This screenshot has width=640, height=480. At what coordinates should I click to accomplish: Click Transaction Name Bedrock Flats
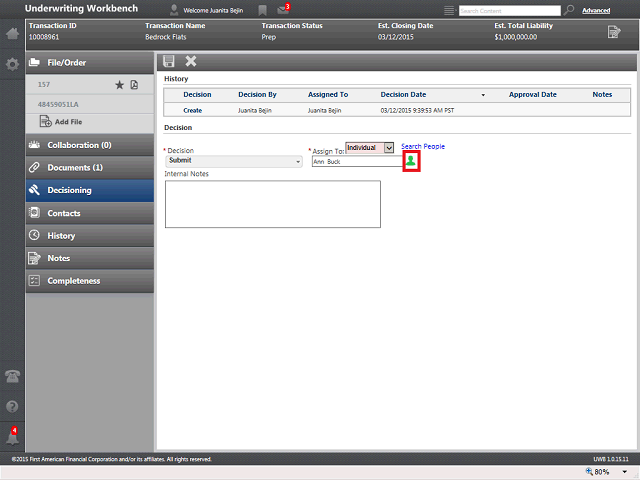pyautogui.click(x=166, y=37)
